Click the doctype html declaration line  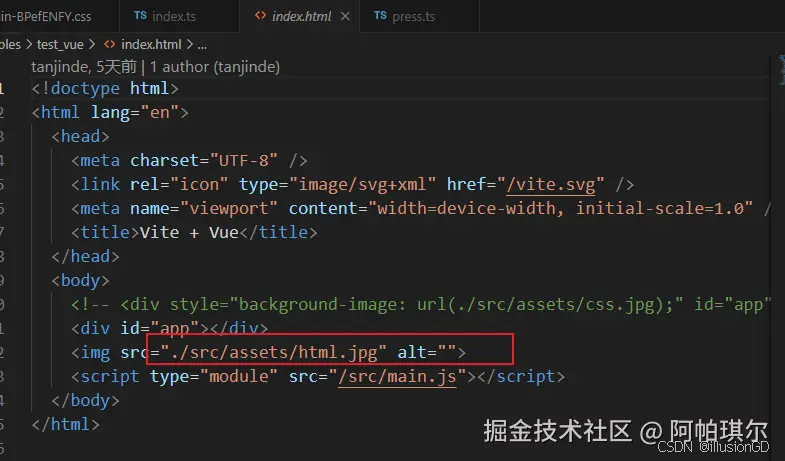pyautogui.click(x=105, y=89)
